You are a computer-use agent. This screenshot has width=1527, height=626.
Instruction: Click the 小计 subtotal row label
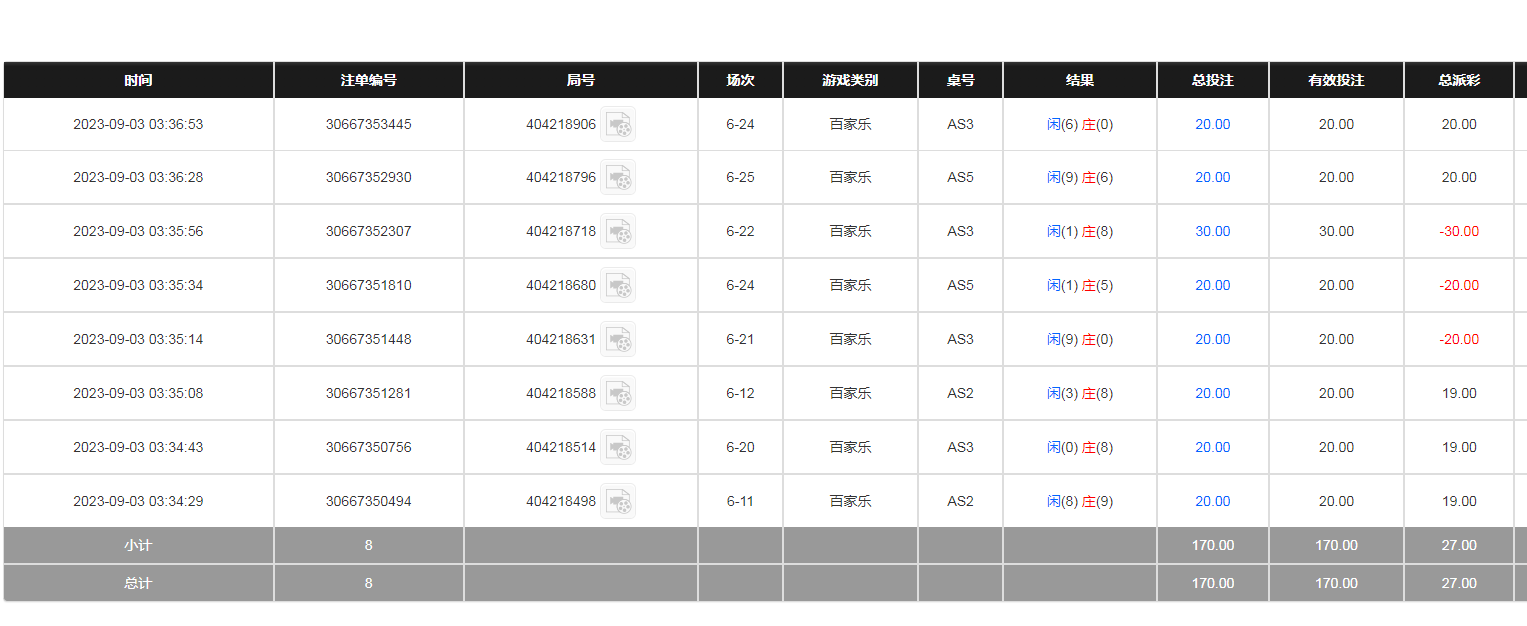(x=138, y=545)
